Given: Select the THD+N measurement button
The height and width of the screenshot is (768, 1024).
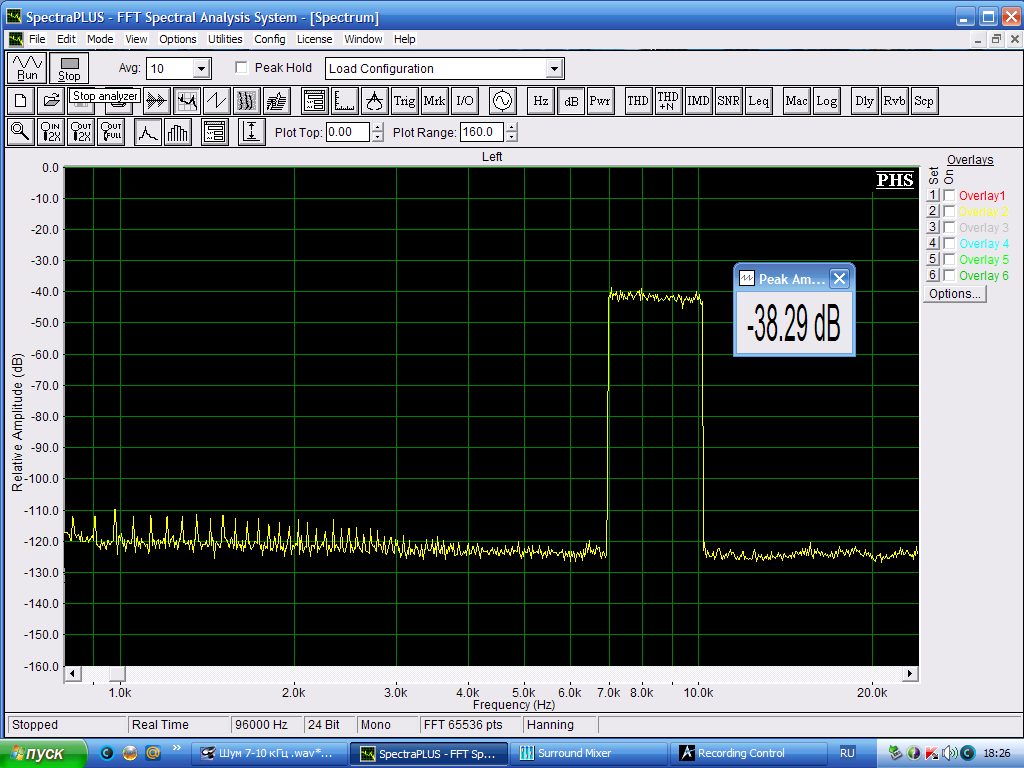Looking at the screenshot, I should tap(667, 101).
